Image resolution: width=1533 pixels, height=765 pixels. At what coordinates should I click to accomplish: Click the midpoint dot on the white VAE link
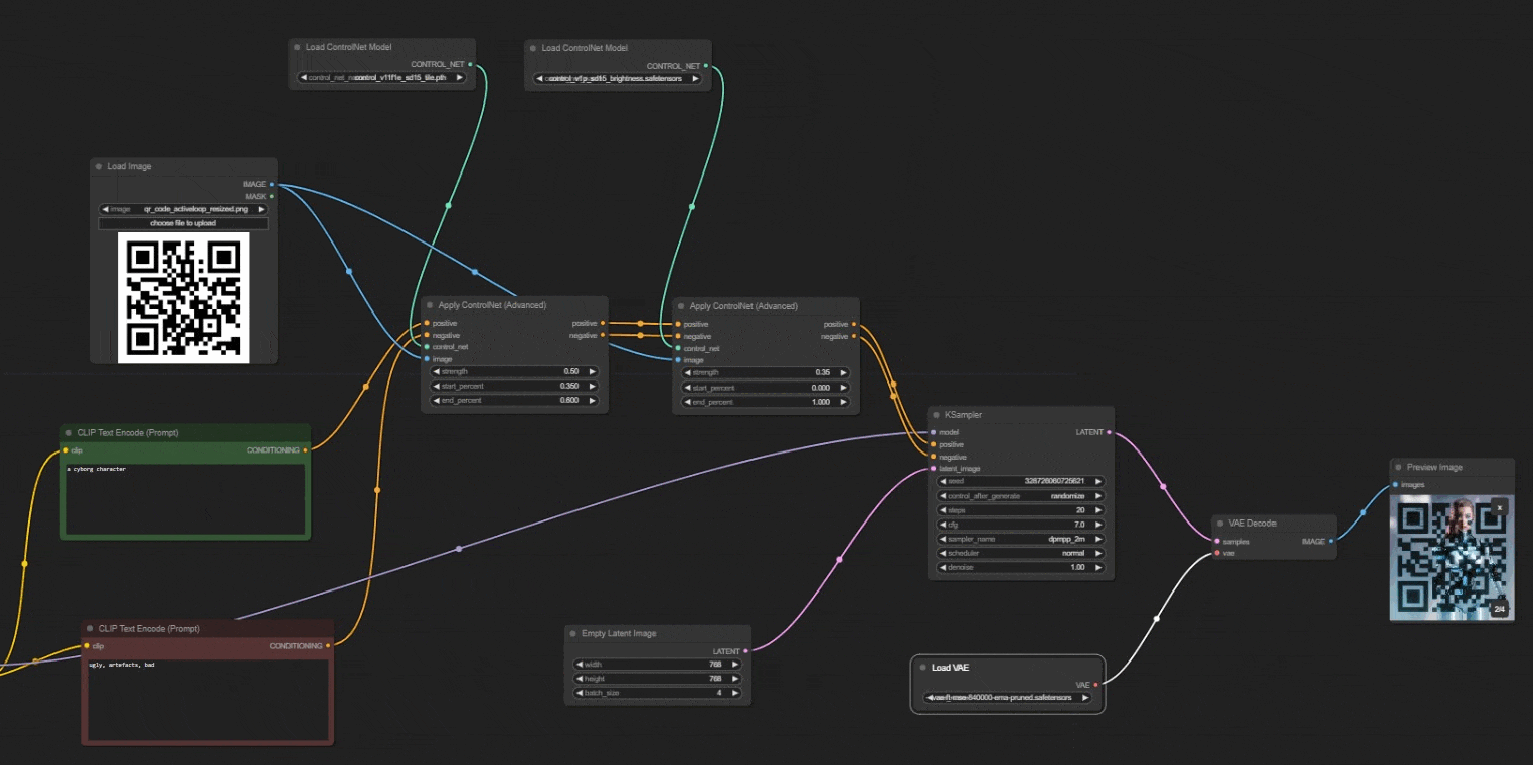coord(1157,619)
